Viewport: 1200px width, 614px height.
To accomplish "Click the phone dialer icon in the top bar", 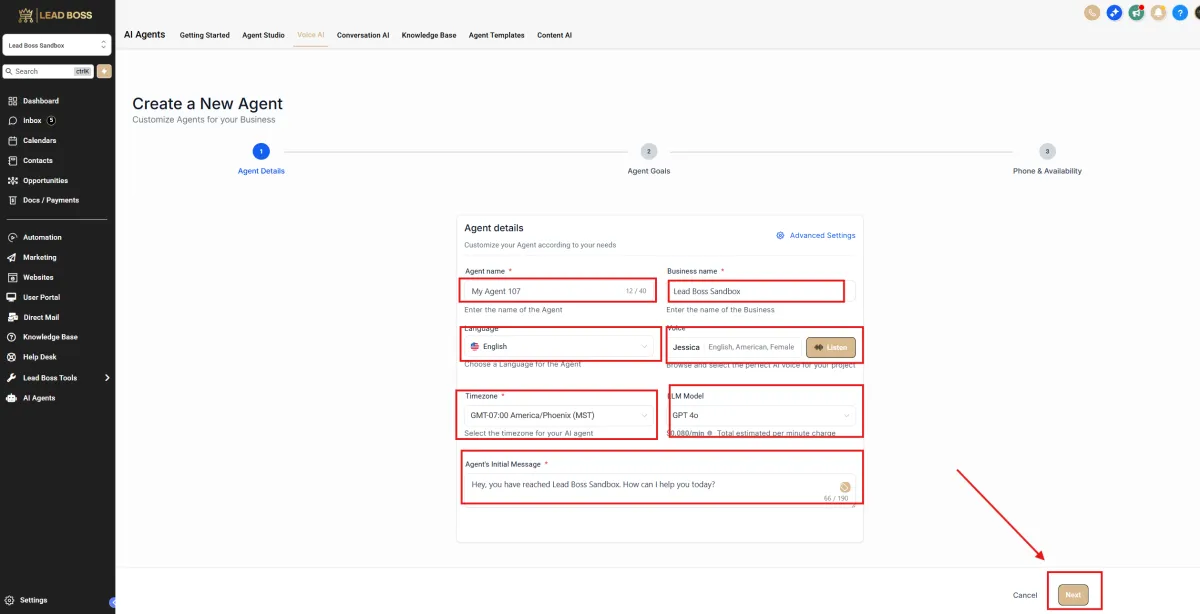I will pyautogui.click(x=1092, y=12).
